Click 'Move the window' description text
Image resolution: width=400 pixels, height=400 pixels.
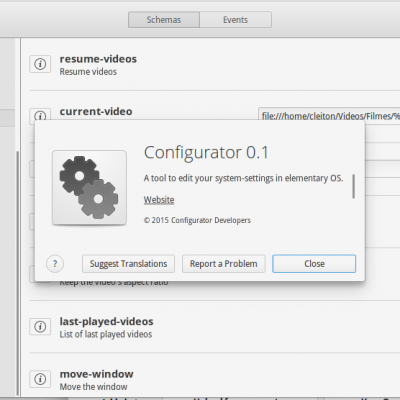pyautogui.click(x=93, y=387)
